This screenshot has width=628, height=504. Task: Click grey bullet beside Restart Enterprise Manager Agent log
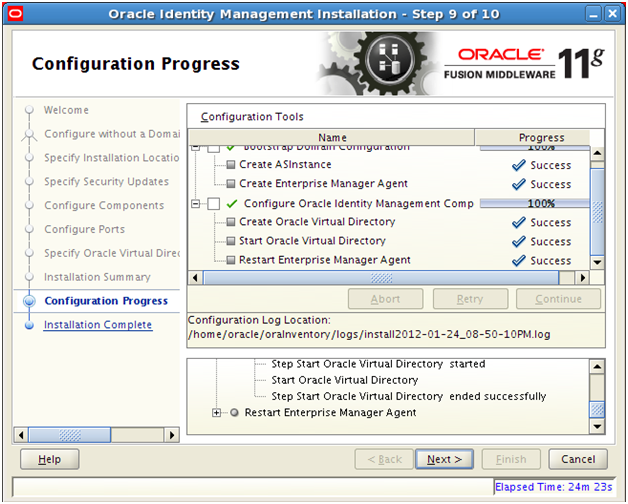tap(235, 413)
